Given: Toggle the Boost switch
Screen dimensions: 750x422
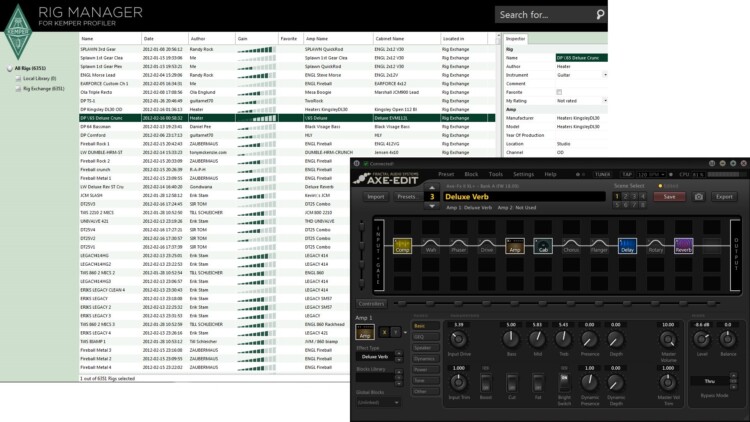Looking at the screenshot, I should coord(485,383).
